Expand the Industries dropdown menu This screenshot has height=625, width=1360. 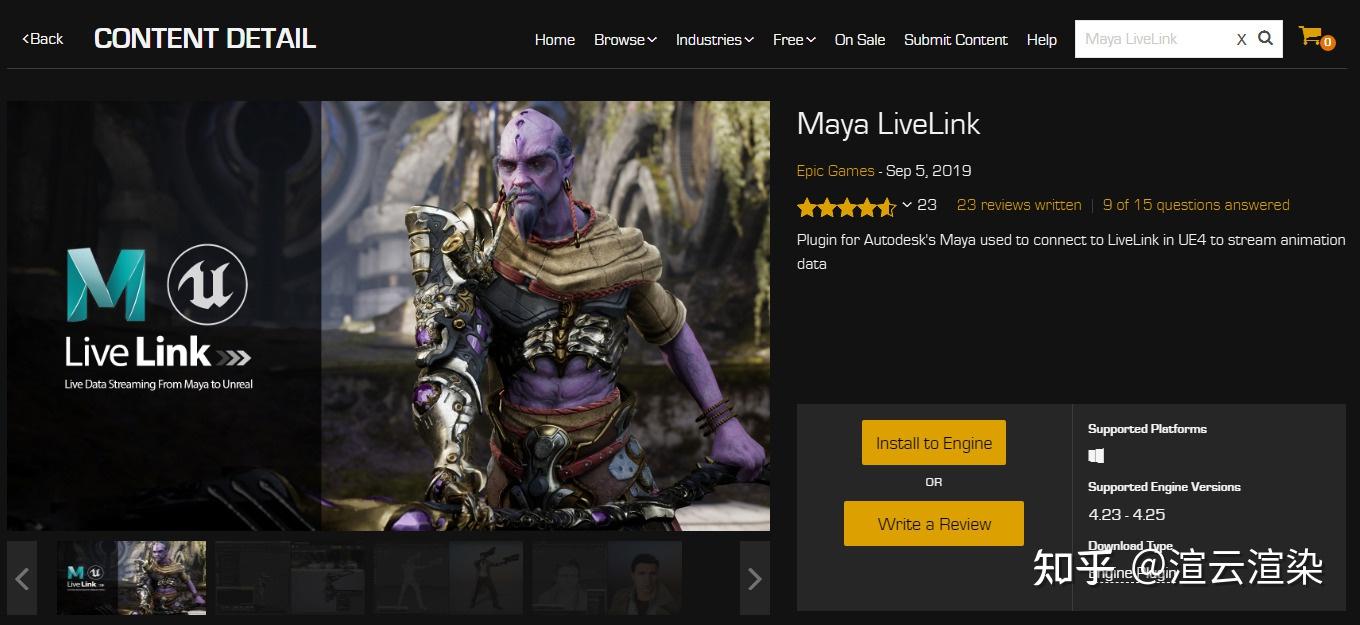pyautogui.click(x=714, y=40)
